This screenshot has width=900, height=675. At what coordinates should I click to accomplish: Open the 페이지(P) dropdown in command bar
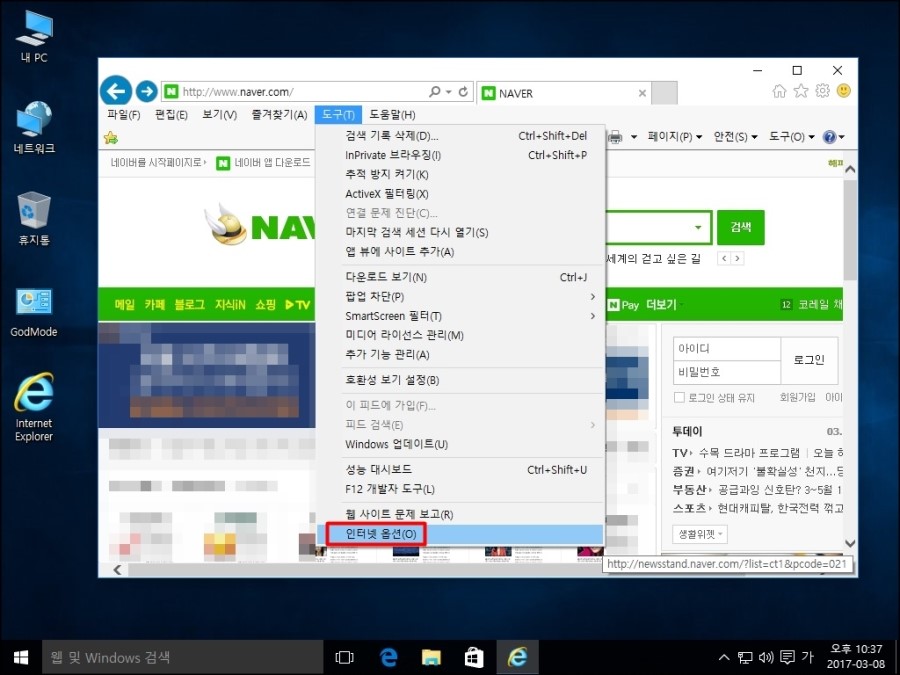(x=675, y=137)
